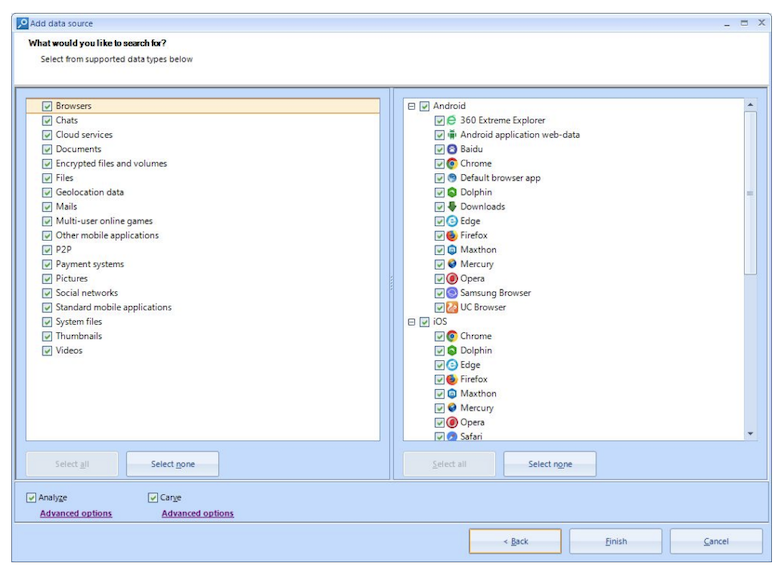Viewport: 780px width, 576px height.
Task: Select the Documents category row
Action: (203, 149)
